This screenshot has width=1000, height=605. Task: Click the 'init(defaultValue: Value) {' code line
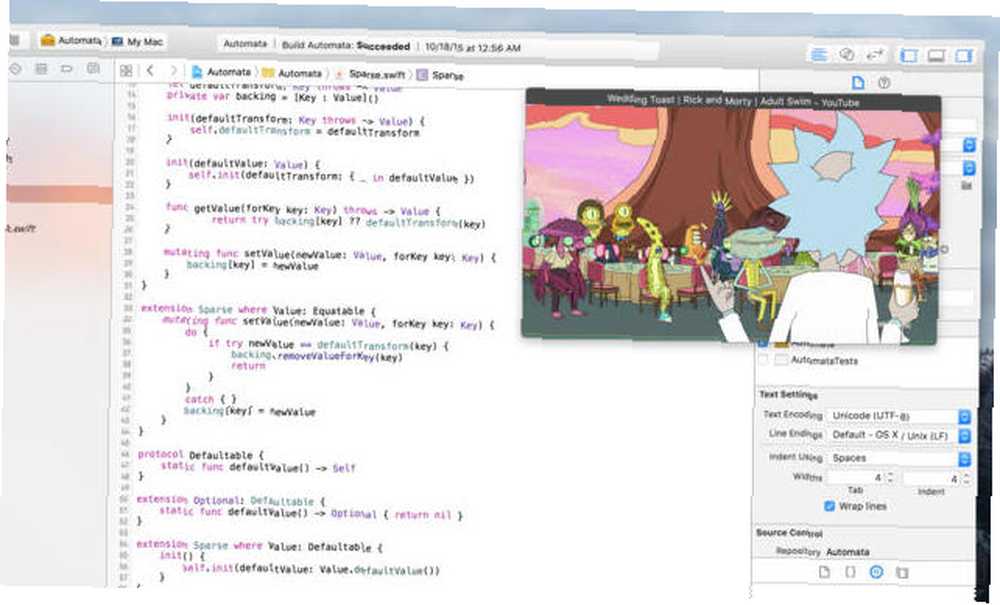243,164
